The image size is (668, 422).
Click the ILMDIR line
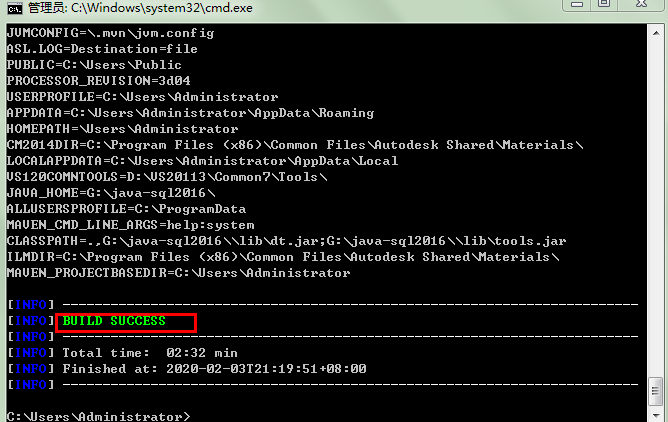tap(283, 257)
